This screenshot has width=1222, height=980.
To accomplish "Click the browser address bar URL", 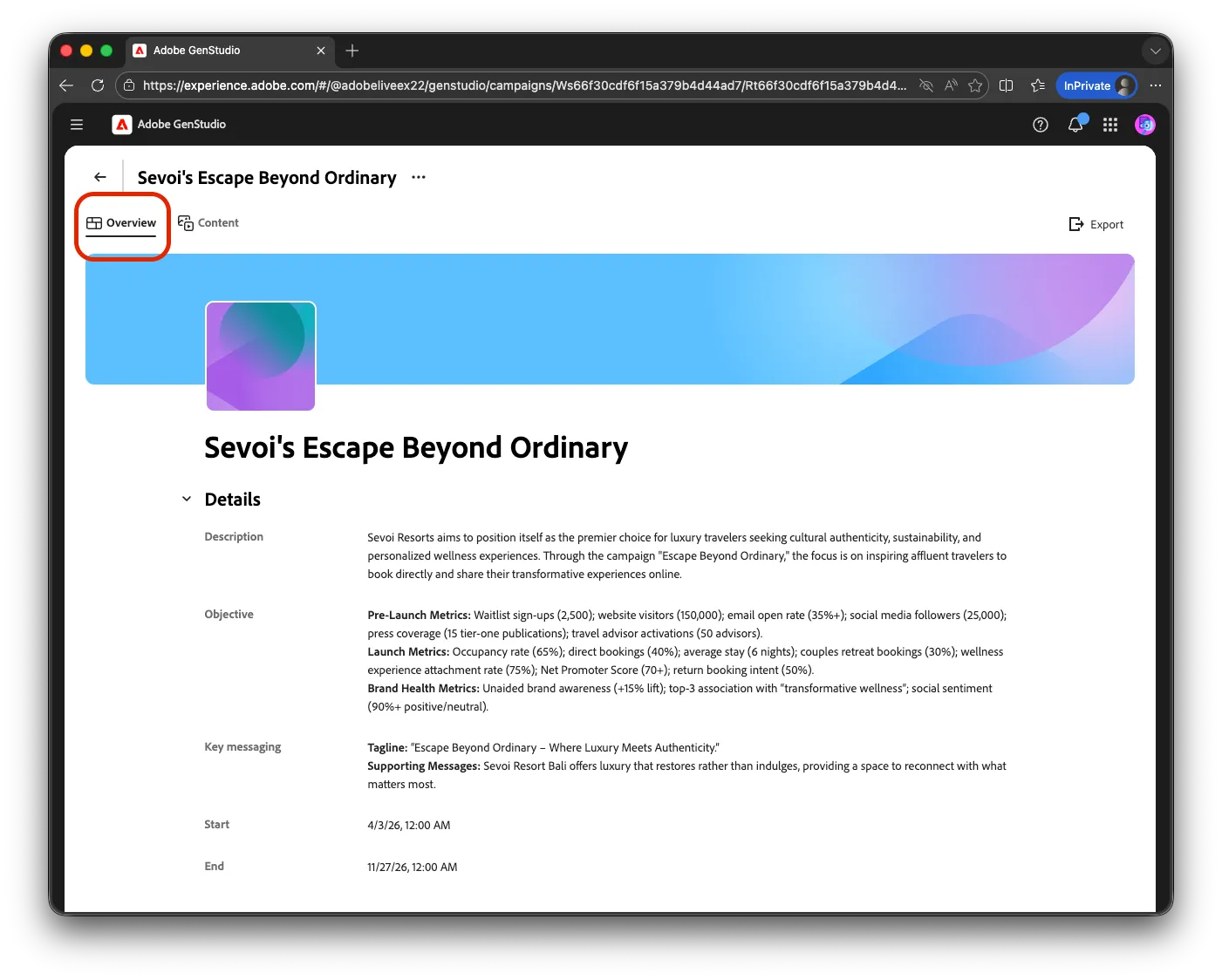I will [x=524, y=85].
